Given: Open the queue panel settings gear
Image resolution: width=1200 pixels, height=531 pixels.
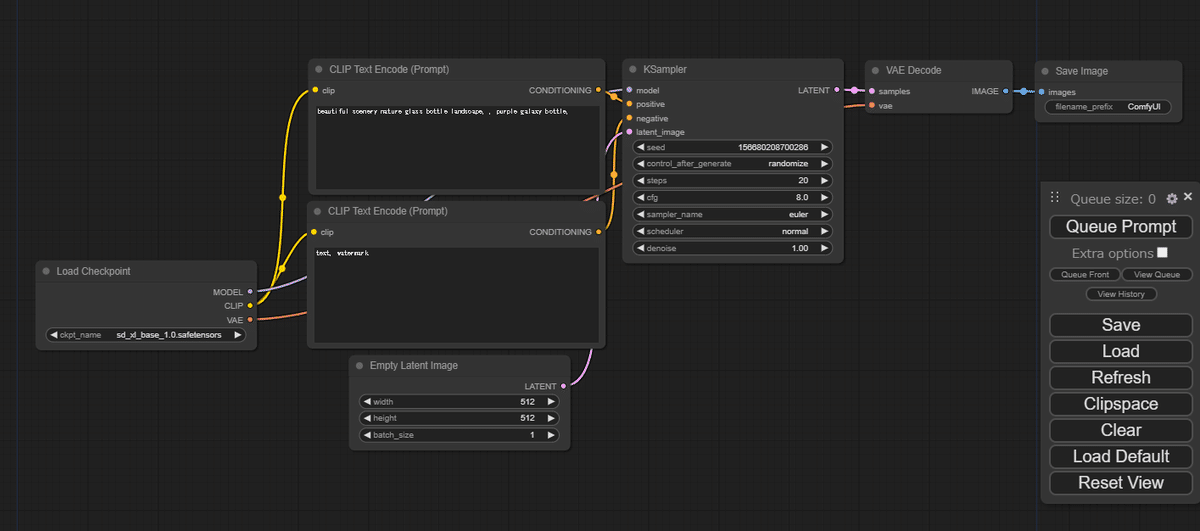Looking at the screenshot, I should tap(1172, 199).
